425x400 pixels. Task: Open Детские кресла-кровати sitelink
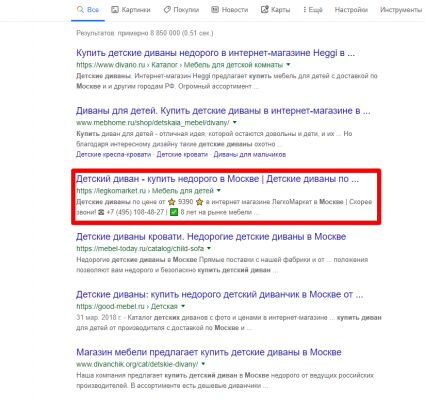[x=113, y=155]
